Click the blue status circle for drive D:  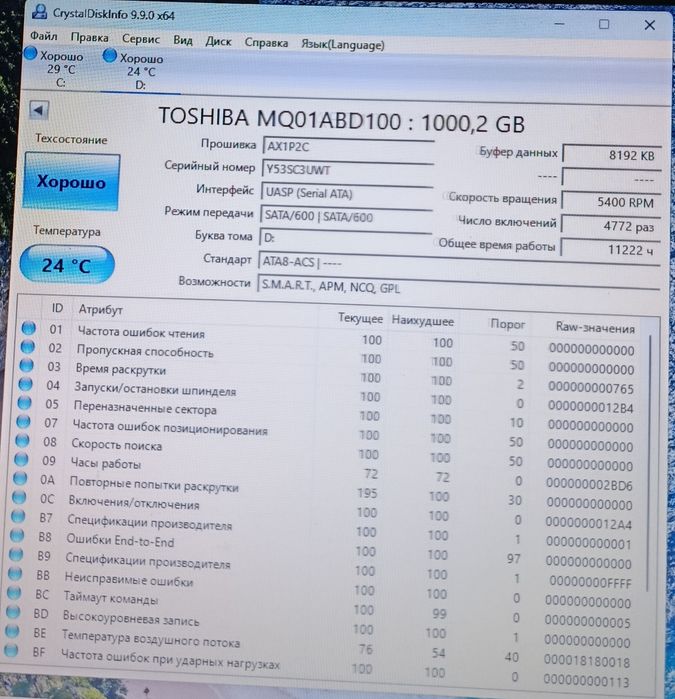pos(109,56)
